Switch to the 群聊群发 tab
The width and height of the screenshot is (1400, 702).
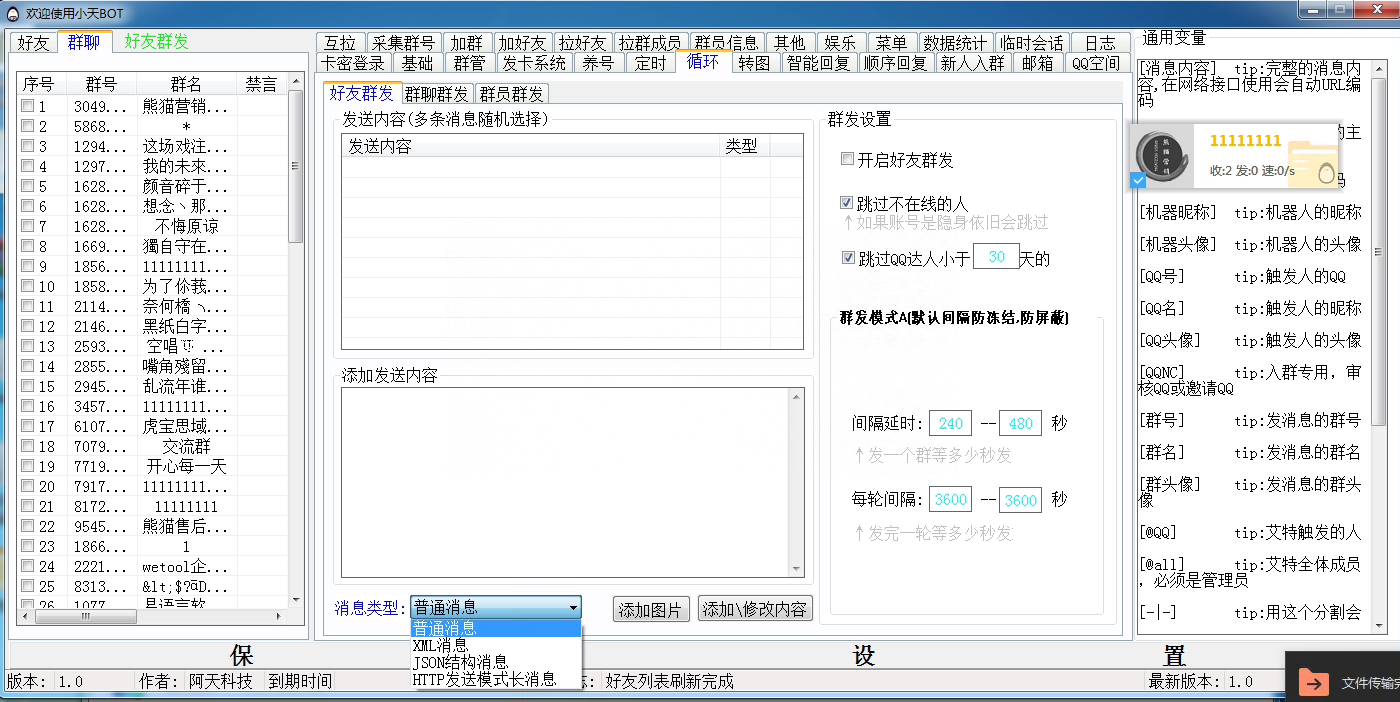pyautogui.click(x=437, y=94)
